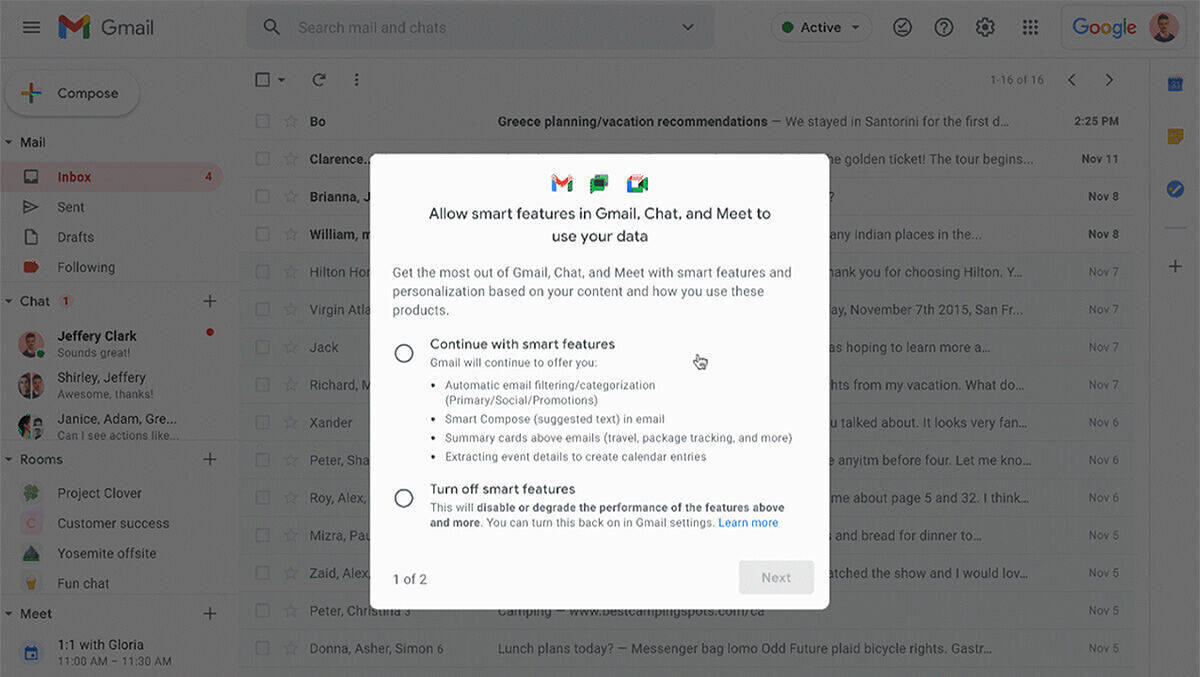Open the Shirley, Jeffery chat
1200x677 pixels.
111,385
